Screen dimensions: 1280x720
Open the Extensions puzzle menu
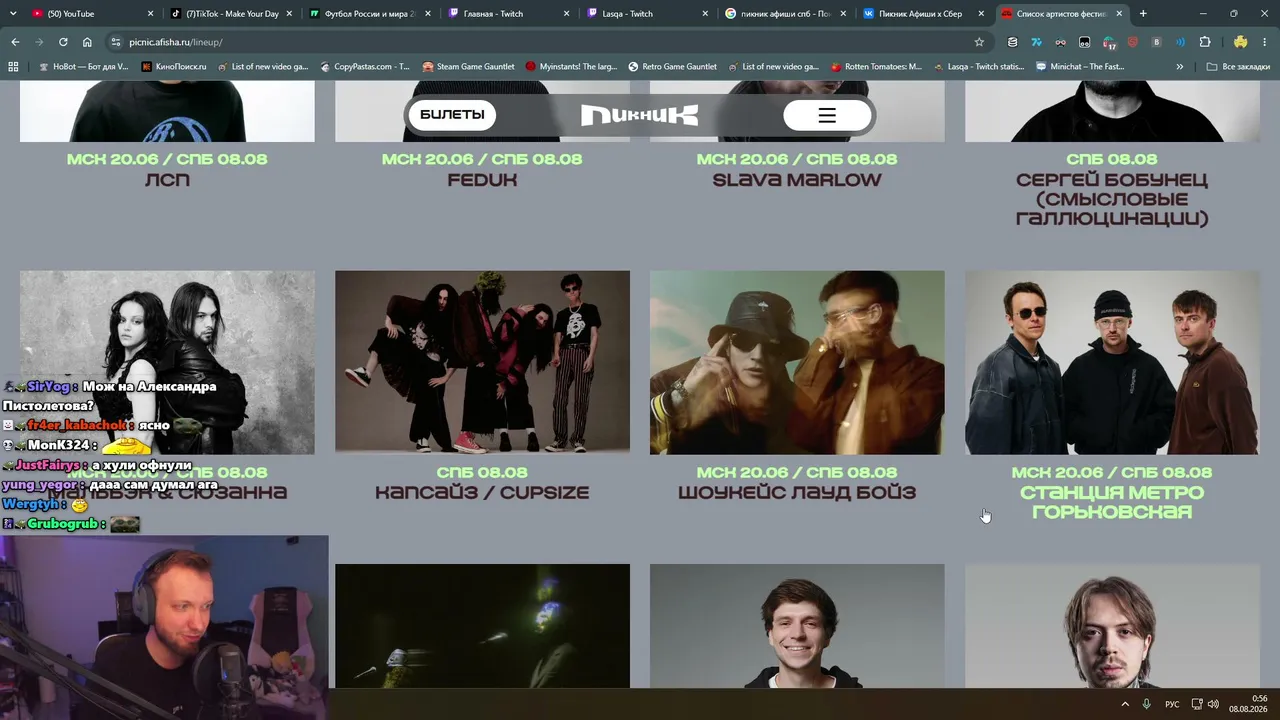pyautogui.click(x=1205, y=42)
